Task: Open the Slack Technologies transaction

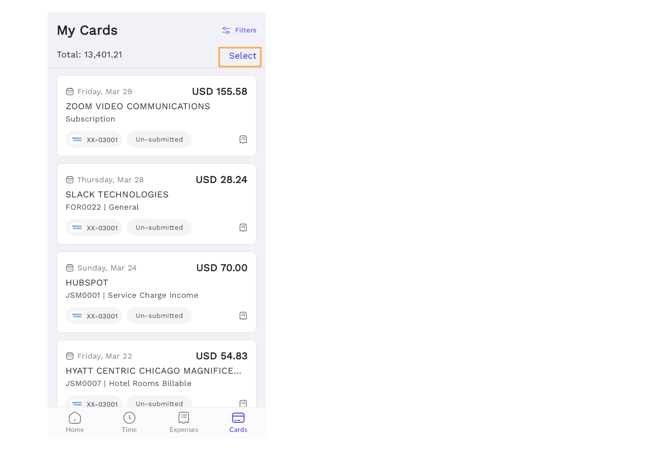Action: (x=117, y=194)
